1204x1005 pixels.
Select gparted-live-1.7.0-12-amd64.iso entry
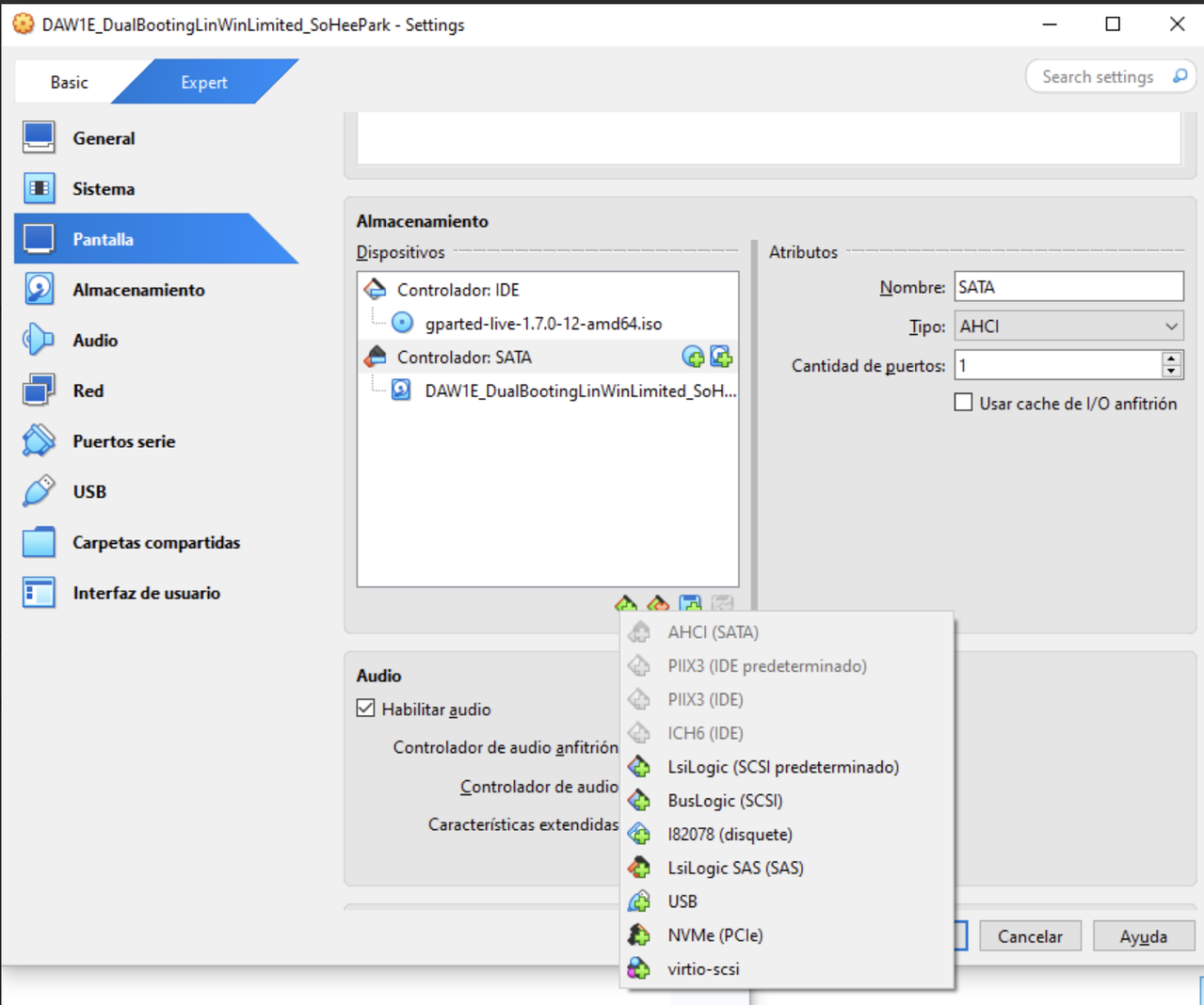543,324
